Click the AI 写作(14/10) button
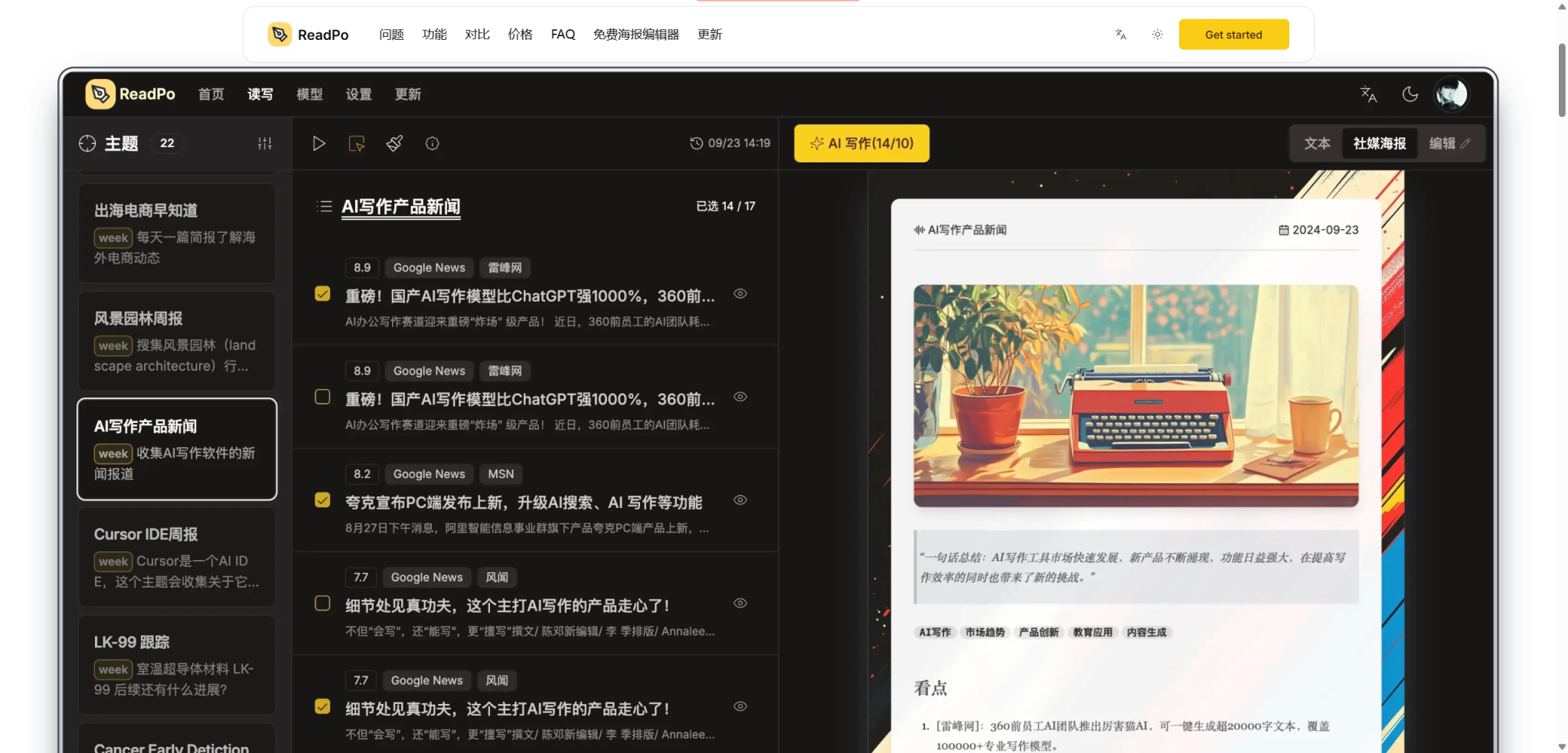This screenshot has width=1568, height=753. click(x=861, y=143)
